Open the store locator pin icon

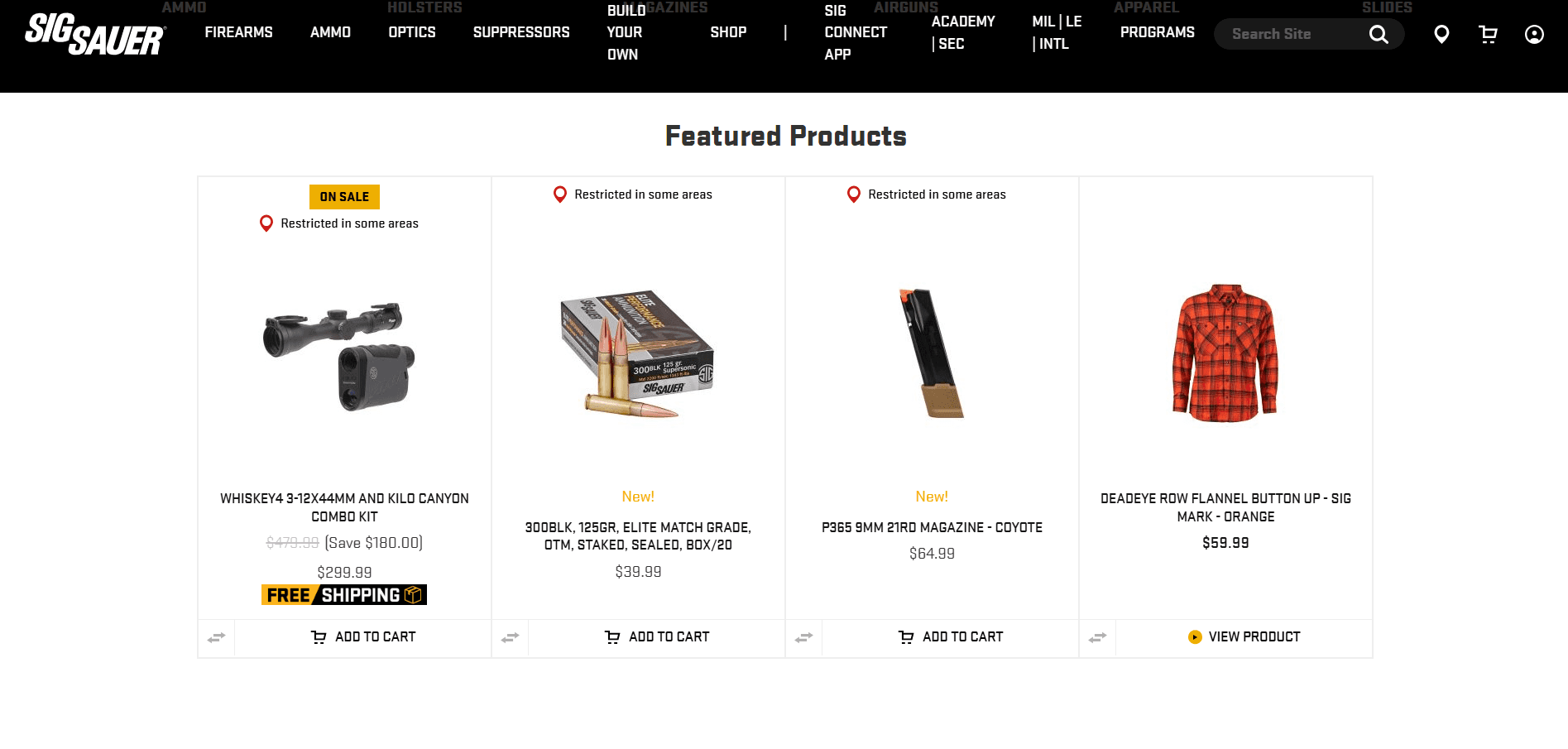1441,34
